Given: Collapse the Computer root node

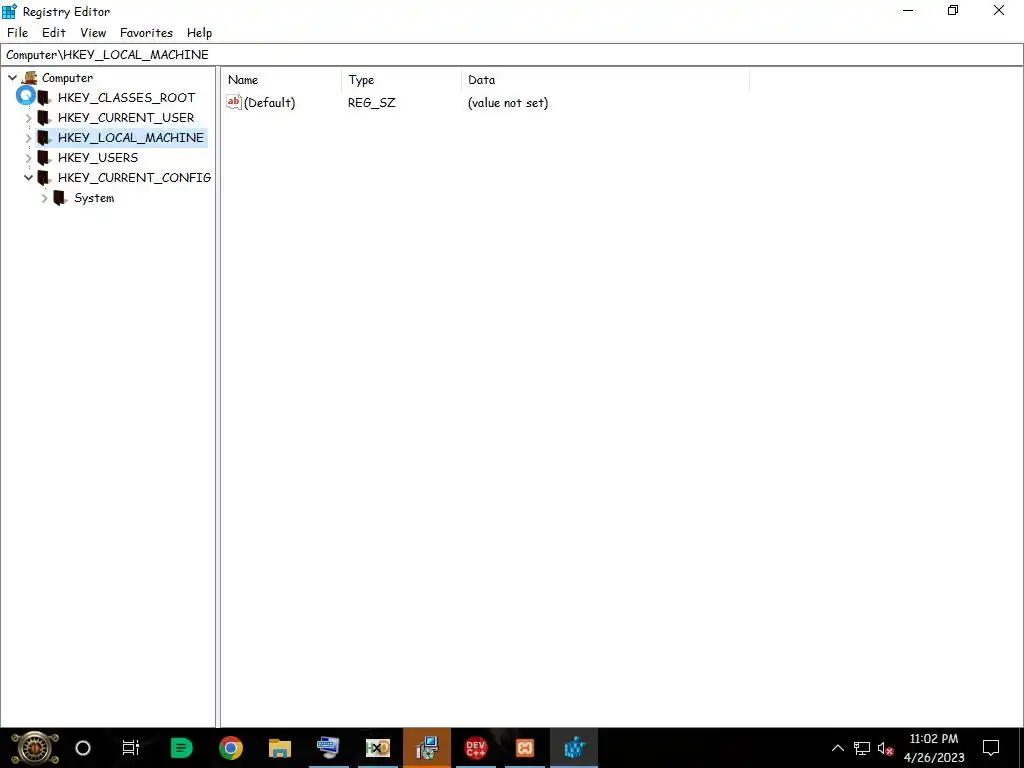Looking at the screenshot, I should point(12,78).
